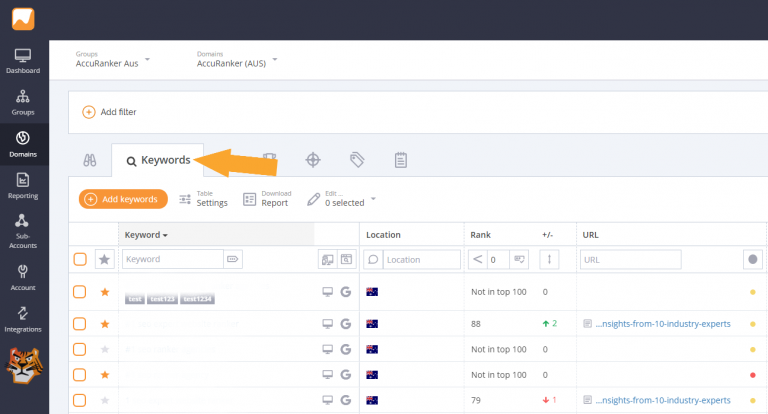Focus the Location filter input
The width and height of the screenshot is (768, 414).
(x=422, y=260)
